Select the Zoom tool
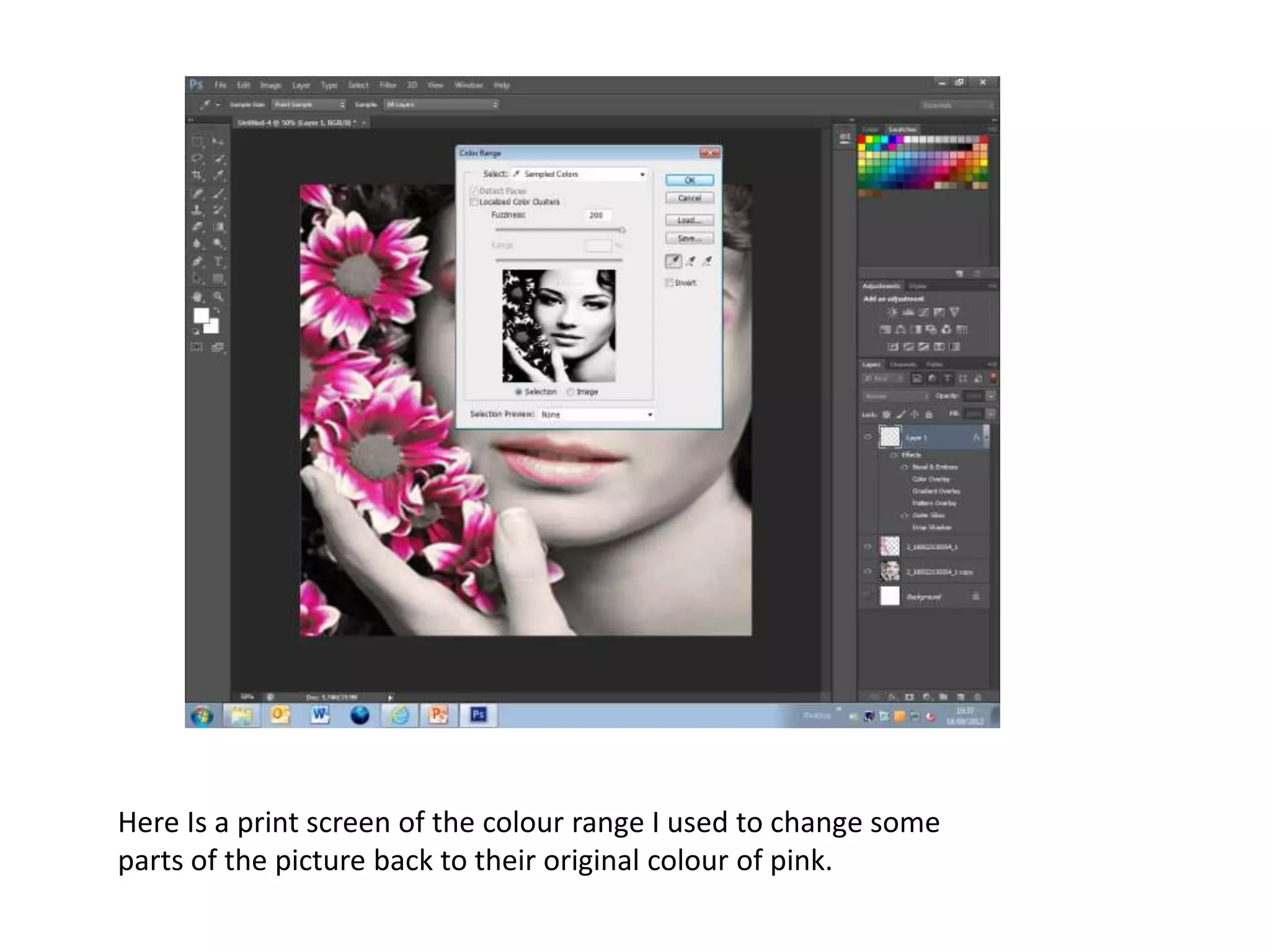Screen dimensions: 1270x952 [218, 296]
